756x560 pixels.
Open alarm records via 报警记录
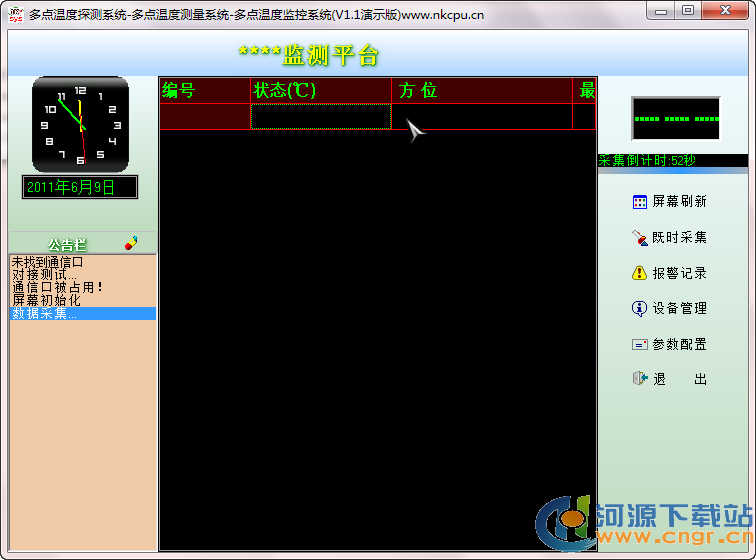click(x=679, y=273)
